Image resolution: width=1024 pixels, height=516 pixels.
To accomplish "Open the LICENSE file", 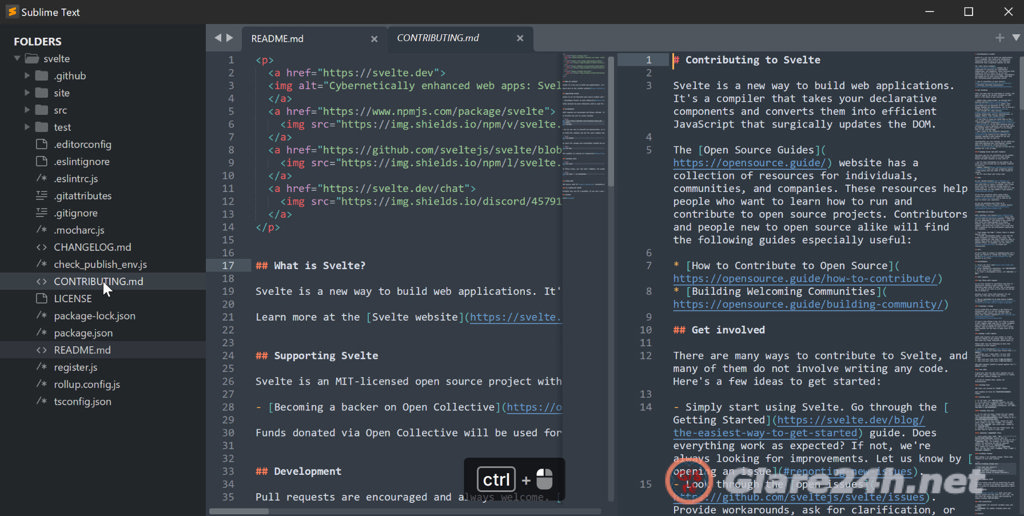I will click(x=72, y=298).
